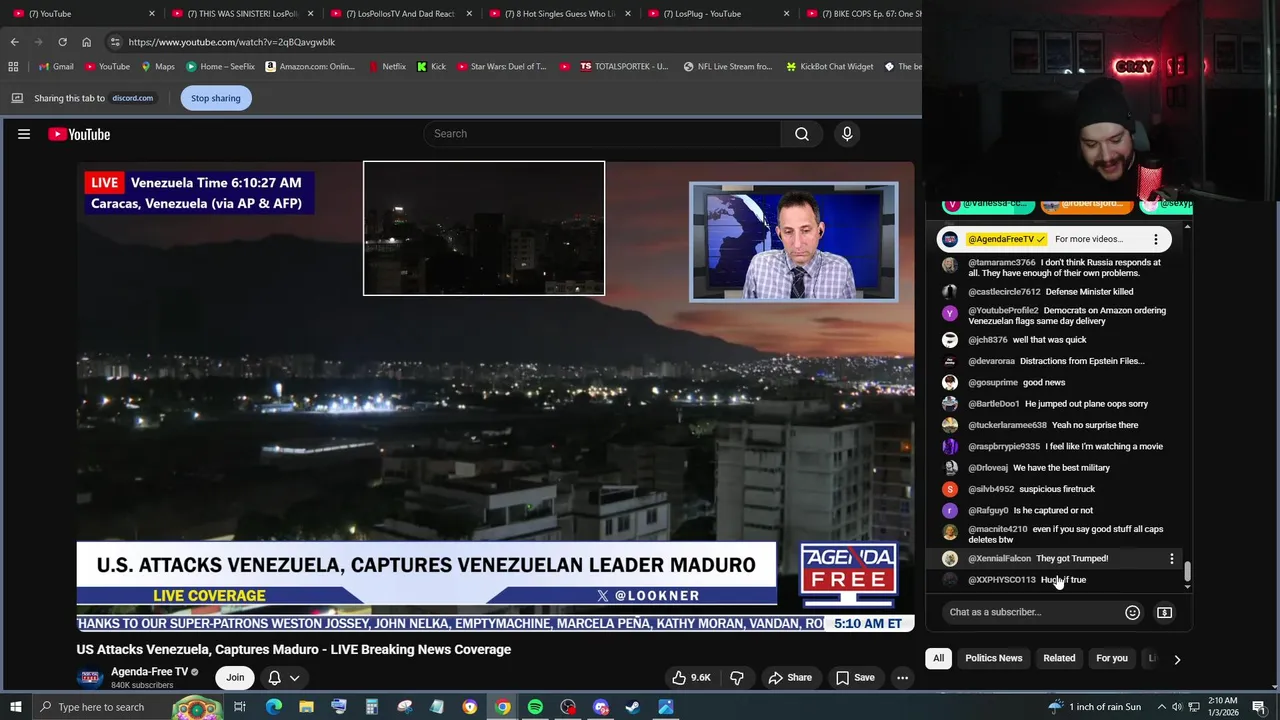This screenshot has height=720, width=1280.
Task: Open Discord from the taskbar
Action: [600, 707]
